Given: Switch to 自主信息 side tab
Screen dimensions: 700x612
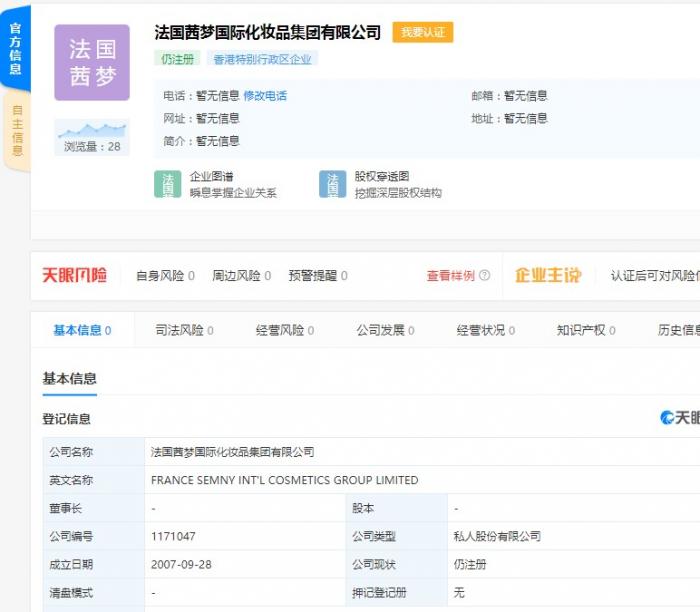Looking at the screenshot, I should pyautogui.click(x=17, y=130).
